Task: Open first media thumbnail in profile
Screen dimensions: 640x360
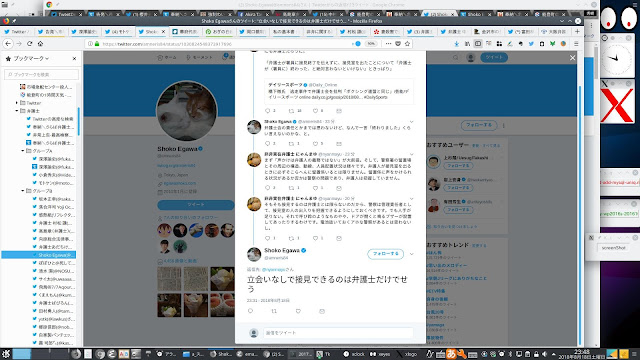Action: [x=169, y=279]
